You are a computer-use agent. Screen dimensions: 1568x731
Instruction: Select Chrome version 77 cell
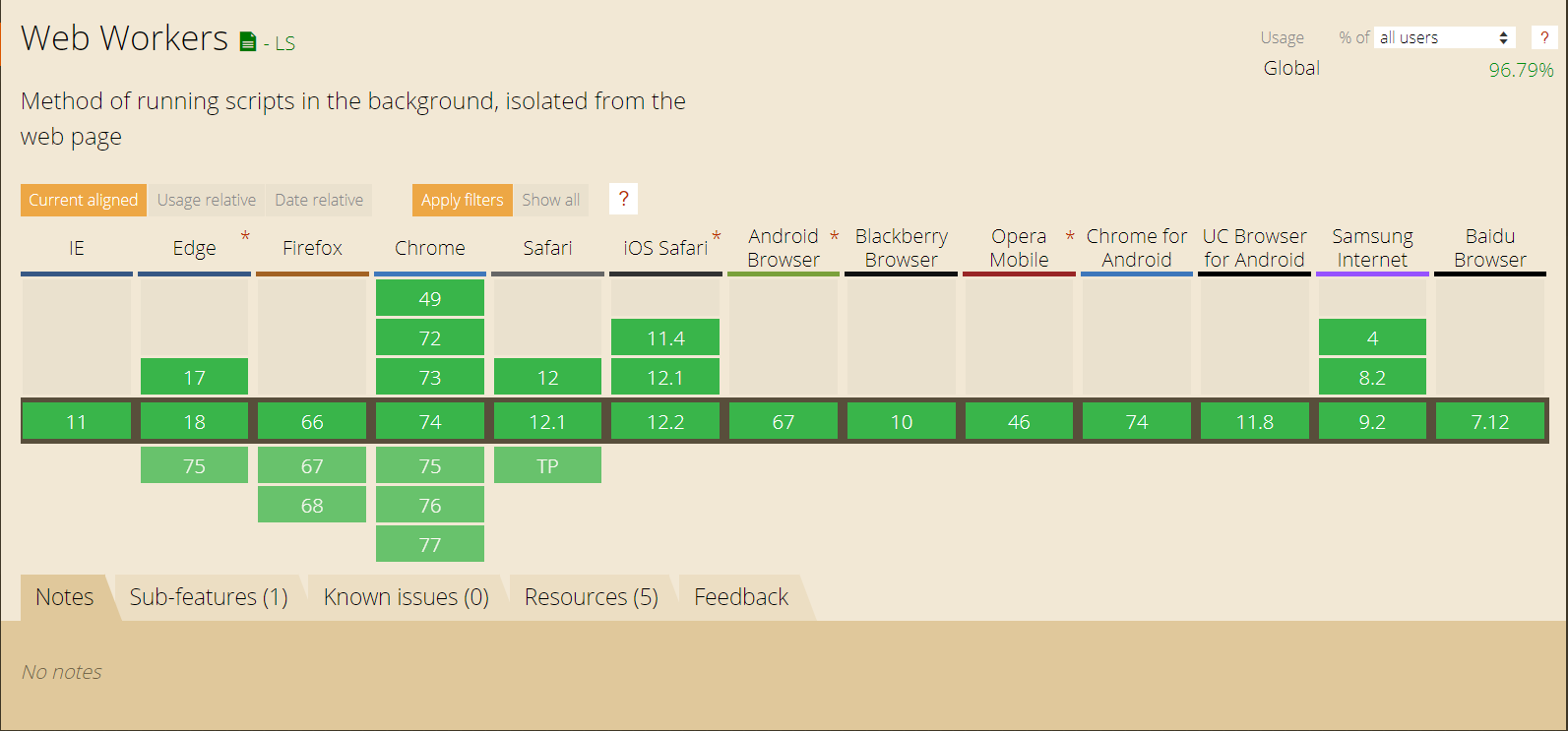[x=430, y=544]
